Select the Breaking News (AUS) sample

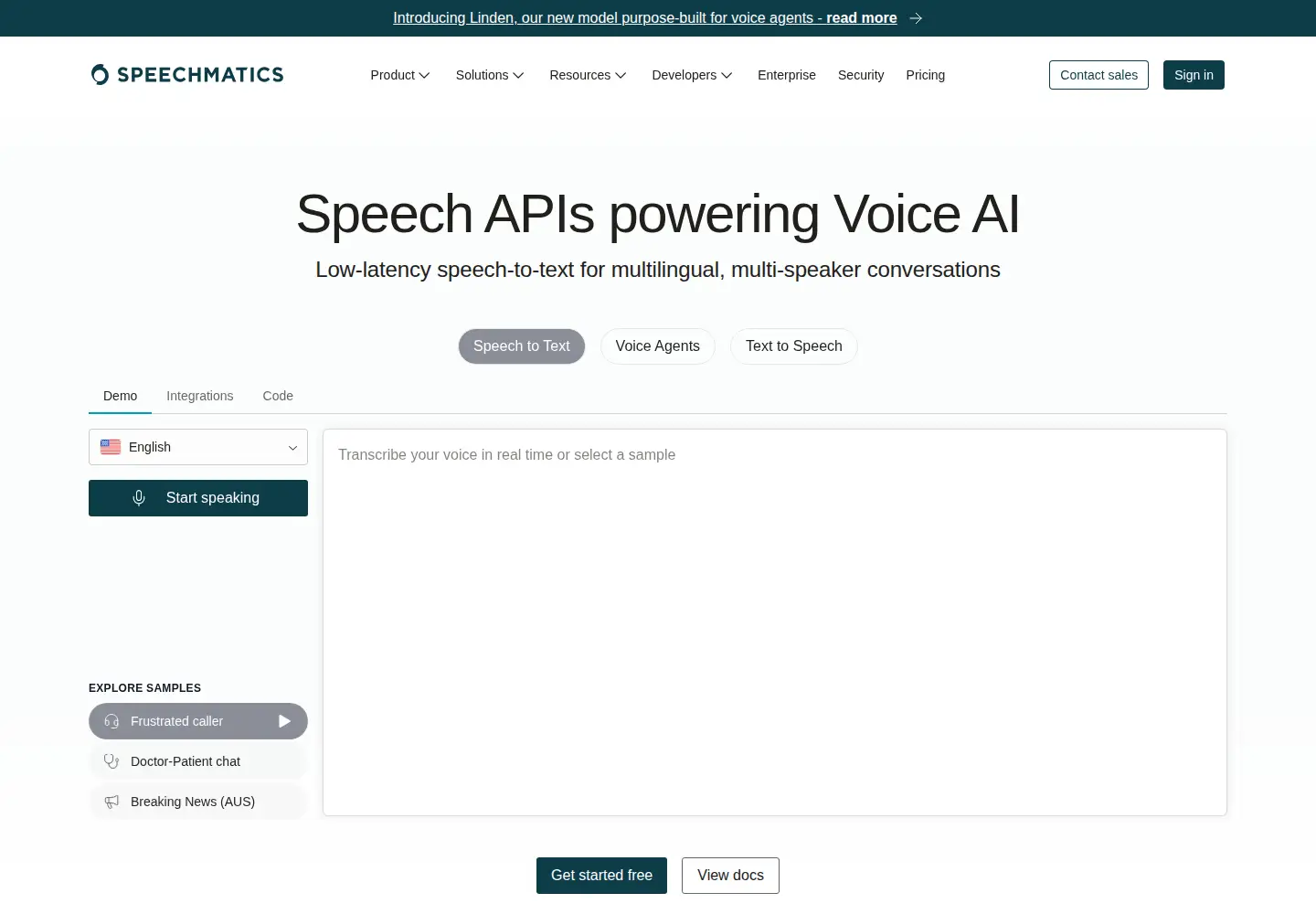(198, 802)
